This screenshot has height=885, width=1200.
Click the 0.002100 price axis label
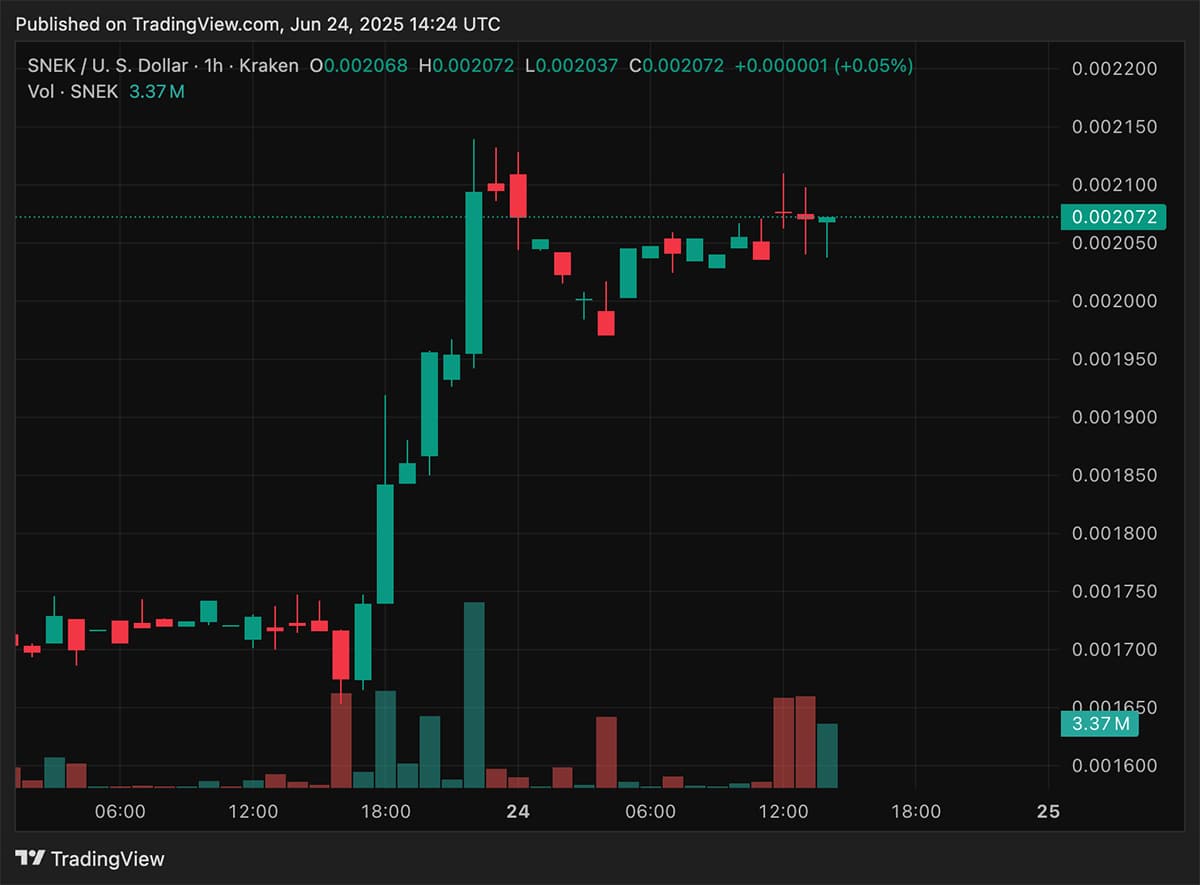pyautogui.click(x=1114, y=185)
